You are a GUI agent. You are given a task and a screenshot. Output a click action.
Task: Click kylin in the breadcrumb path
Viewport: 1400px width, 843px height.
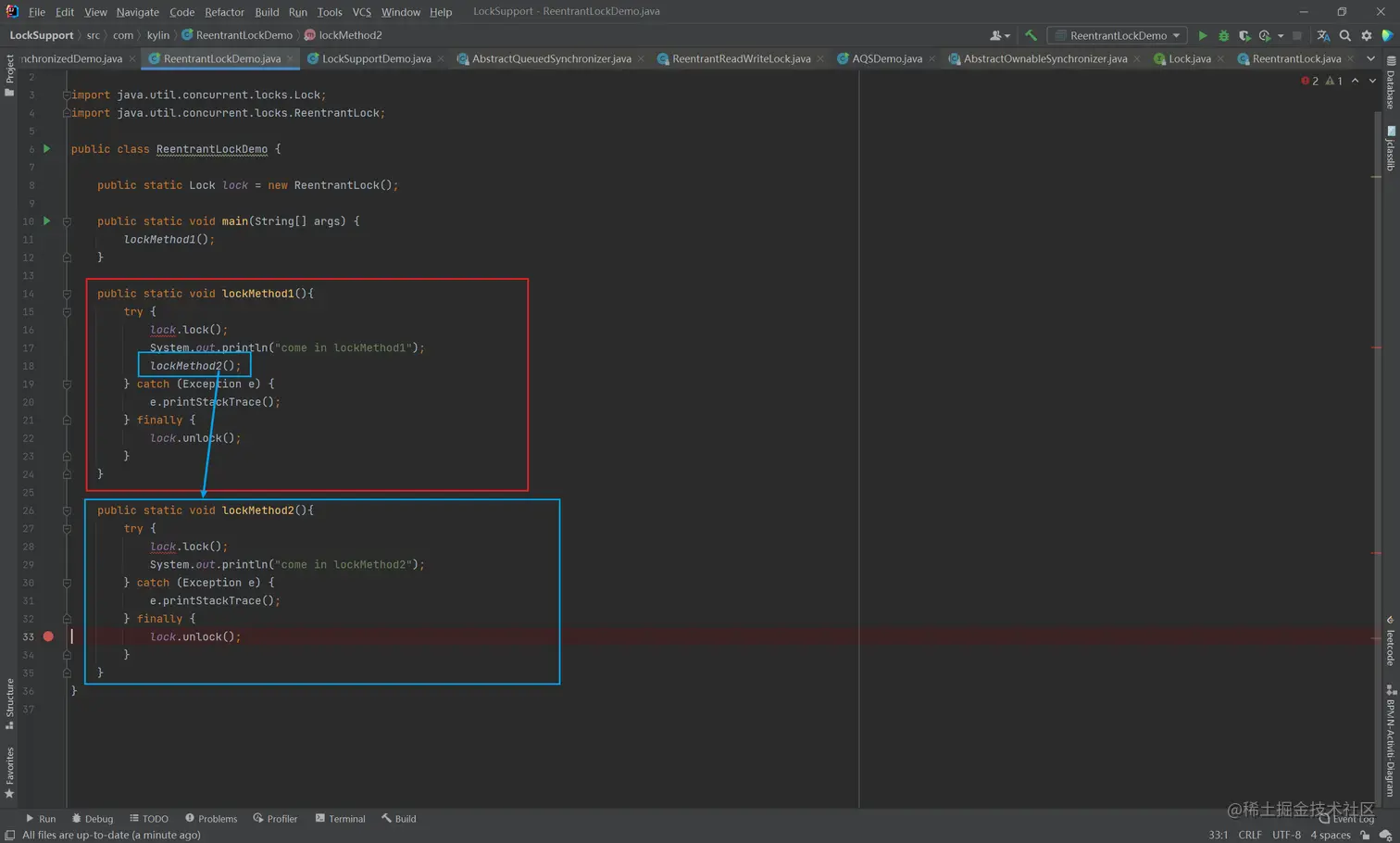(x=158, y=35)
